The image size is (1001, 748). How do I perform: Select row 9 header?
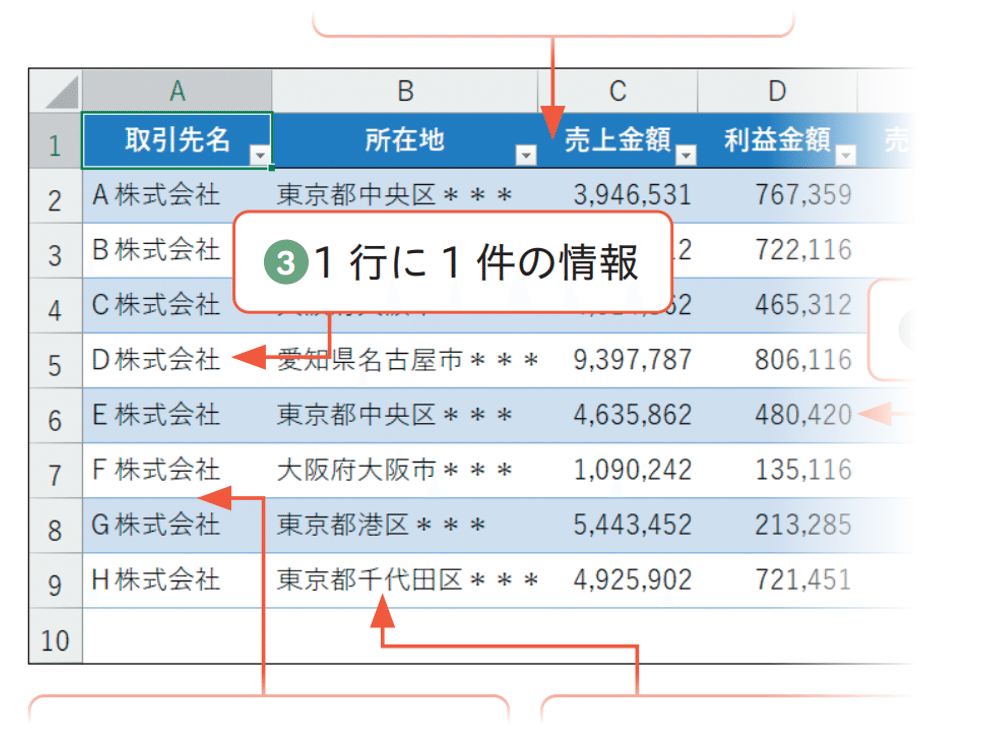(56, 580)
